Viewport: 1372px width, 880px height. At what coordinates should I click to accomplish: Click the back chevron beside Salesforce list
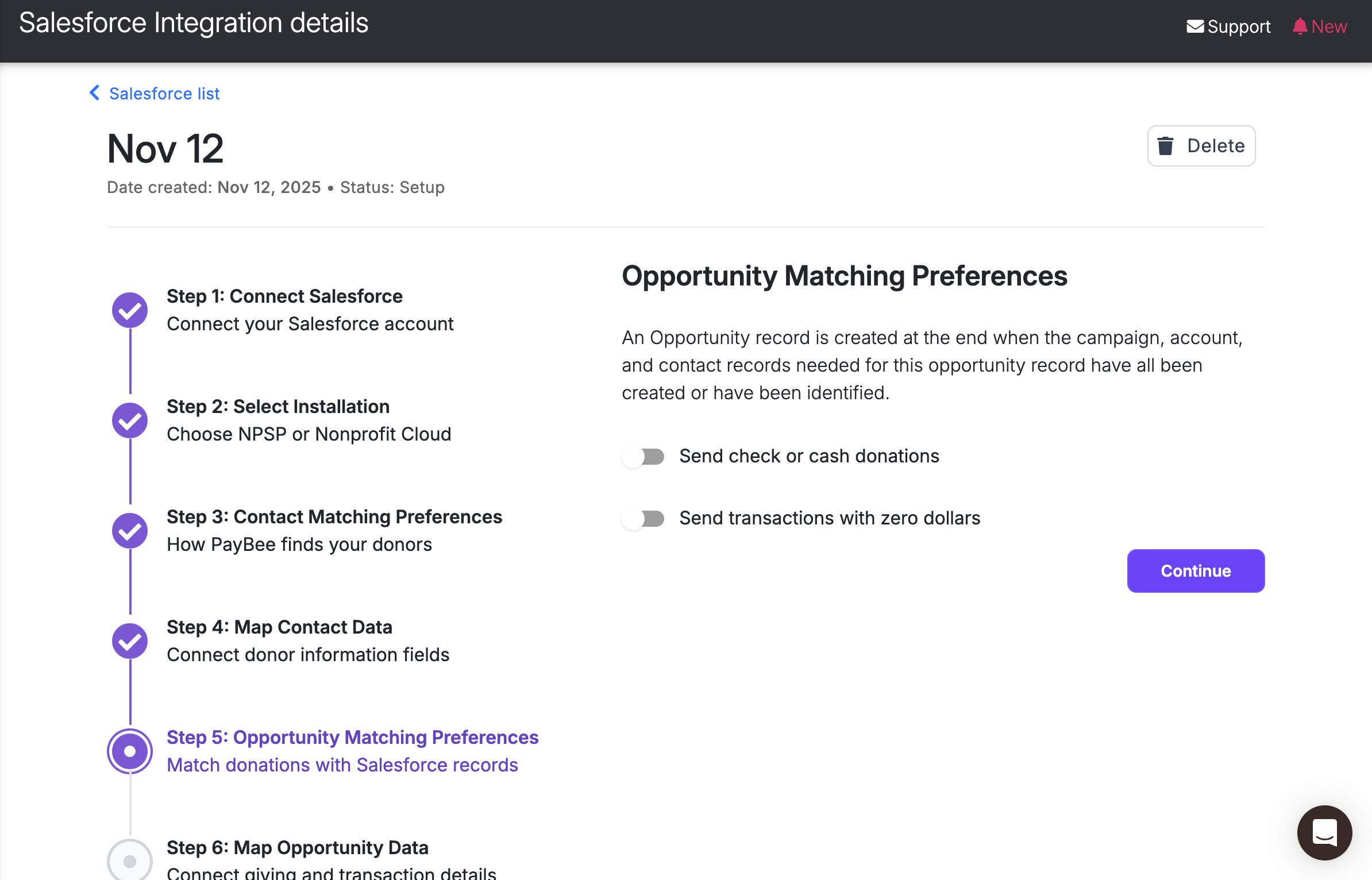point(95,93)
